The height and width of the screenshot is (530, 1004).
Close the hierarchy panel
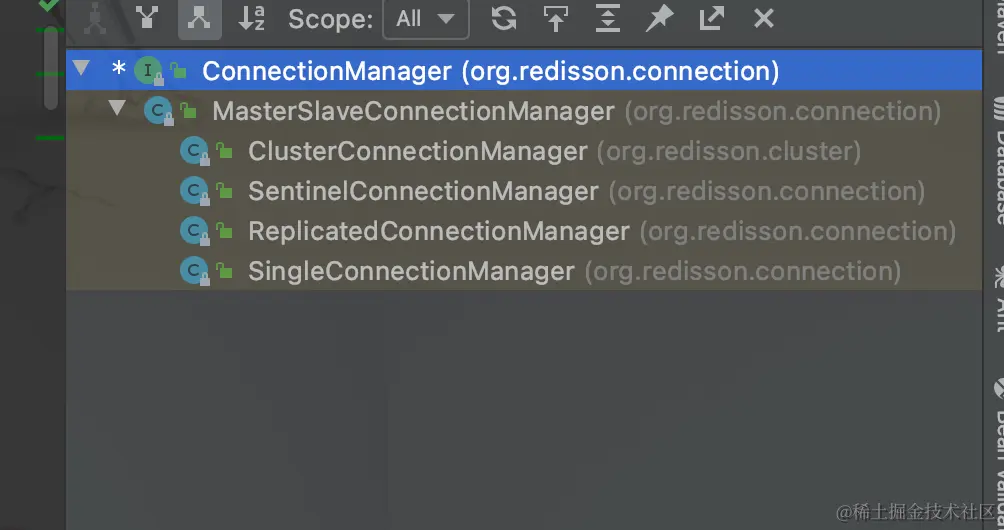[763, 18]
